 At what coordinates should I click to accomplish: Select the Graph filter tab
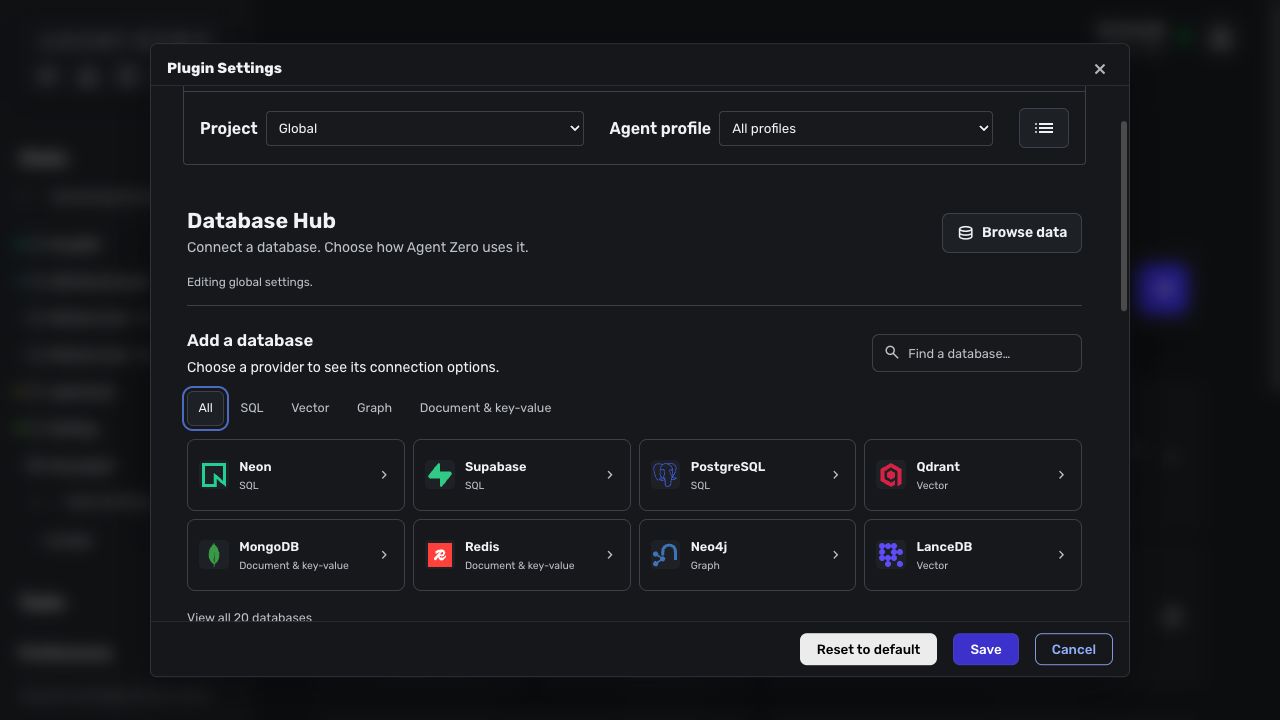[374, 408]
